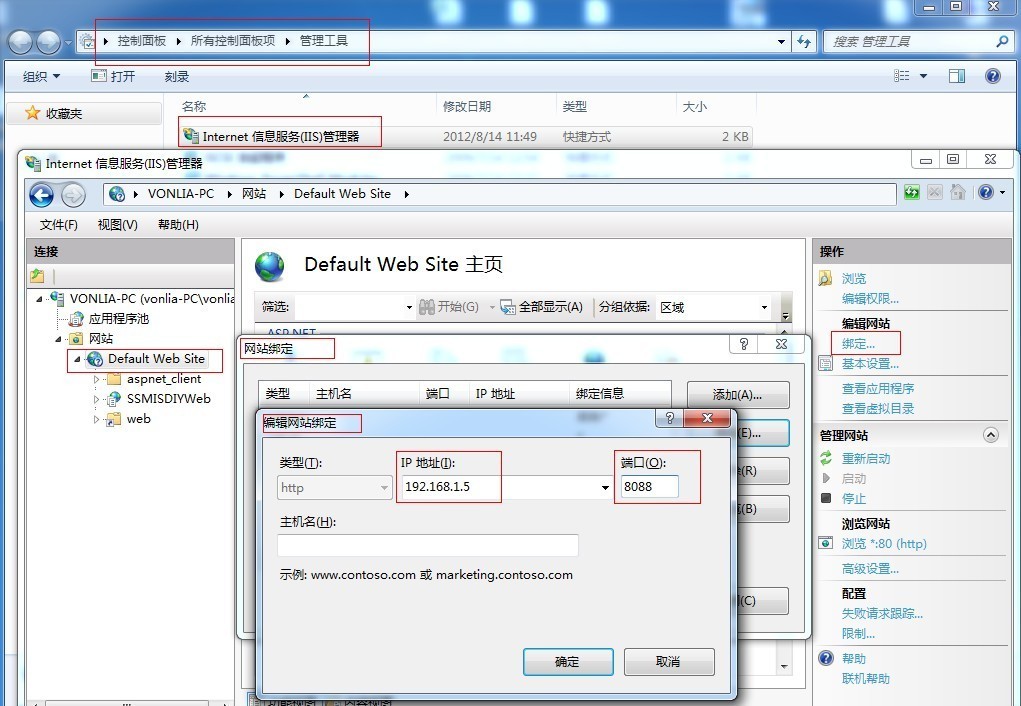Screen dimensions: 1021x706
Task: Click the Explorer address bar refresh icon
Action: tap(804, 41)
